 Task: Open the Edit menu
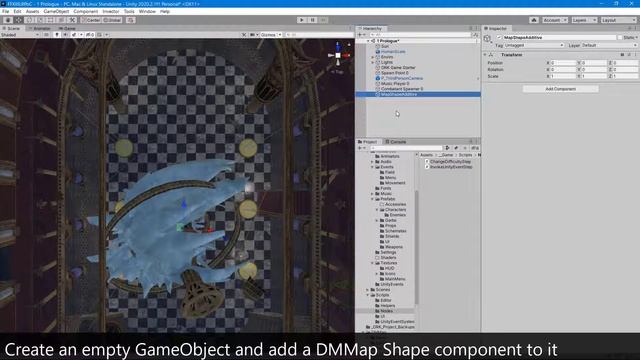(17, 11)
